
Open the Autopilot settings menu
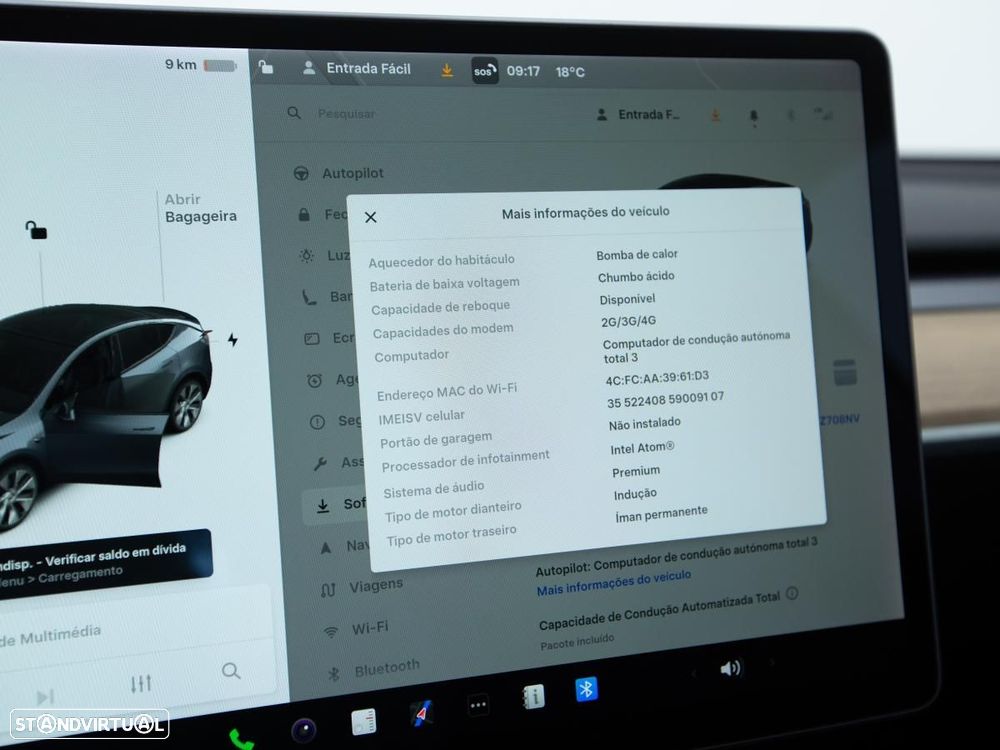tap(339, 173)
